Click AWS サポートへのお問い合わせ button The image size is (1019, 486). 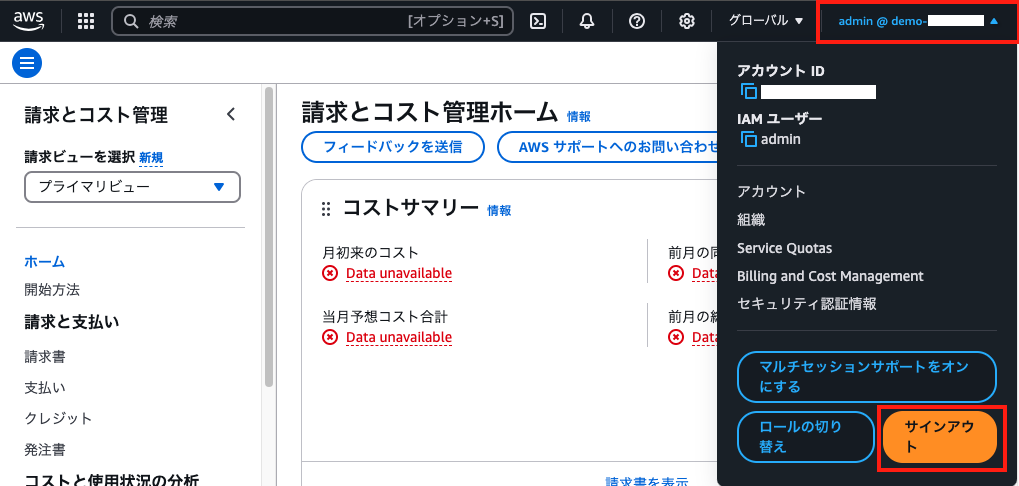pos(608,147)
